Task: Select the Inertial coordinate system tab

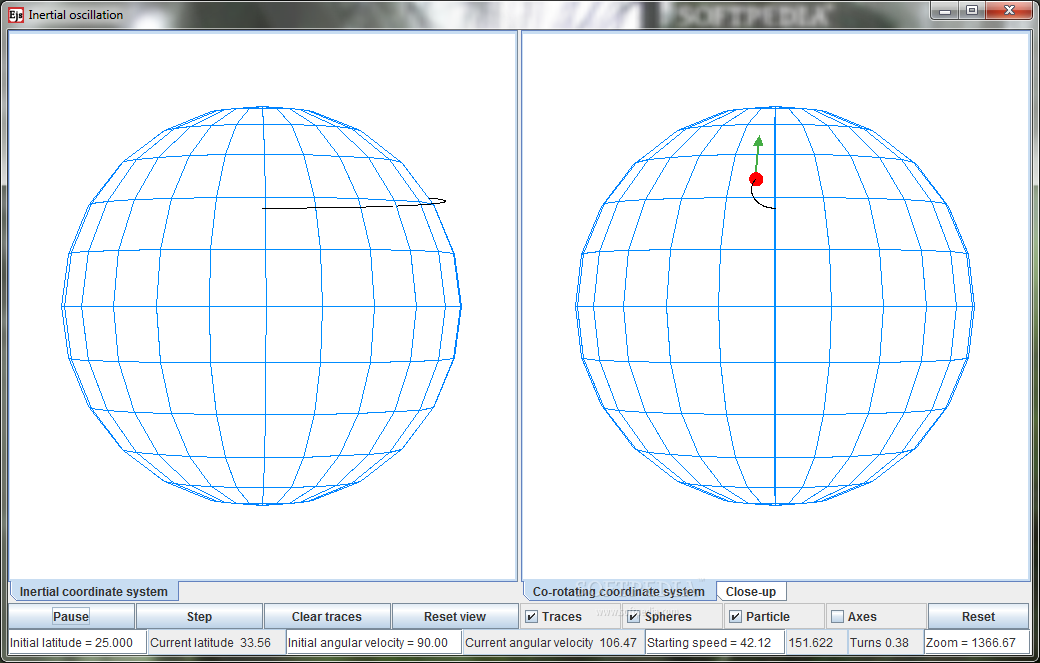Action: 94,591
